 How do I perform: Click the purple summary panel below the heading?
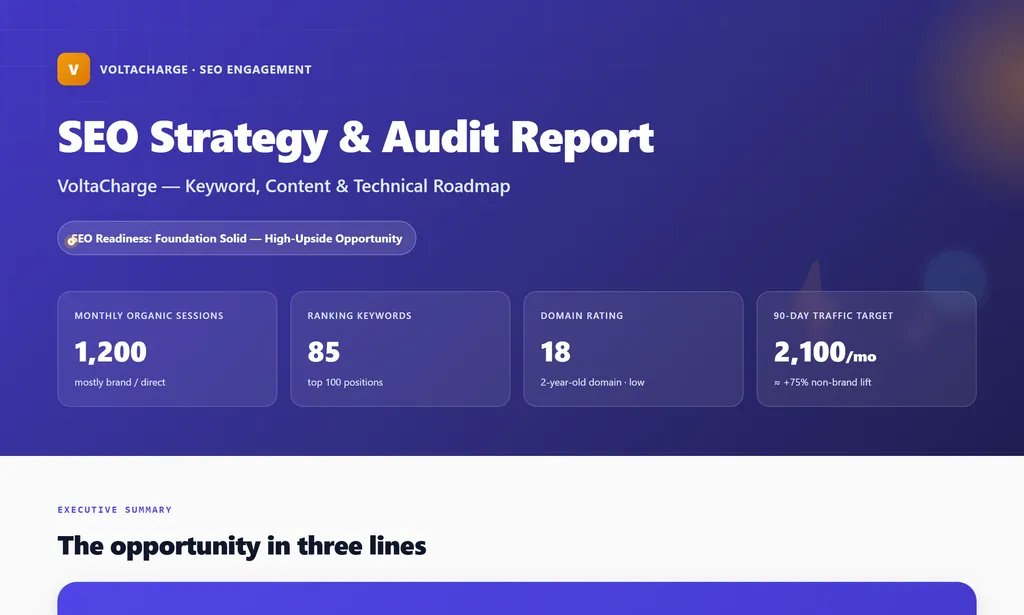click(517, 599)
